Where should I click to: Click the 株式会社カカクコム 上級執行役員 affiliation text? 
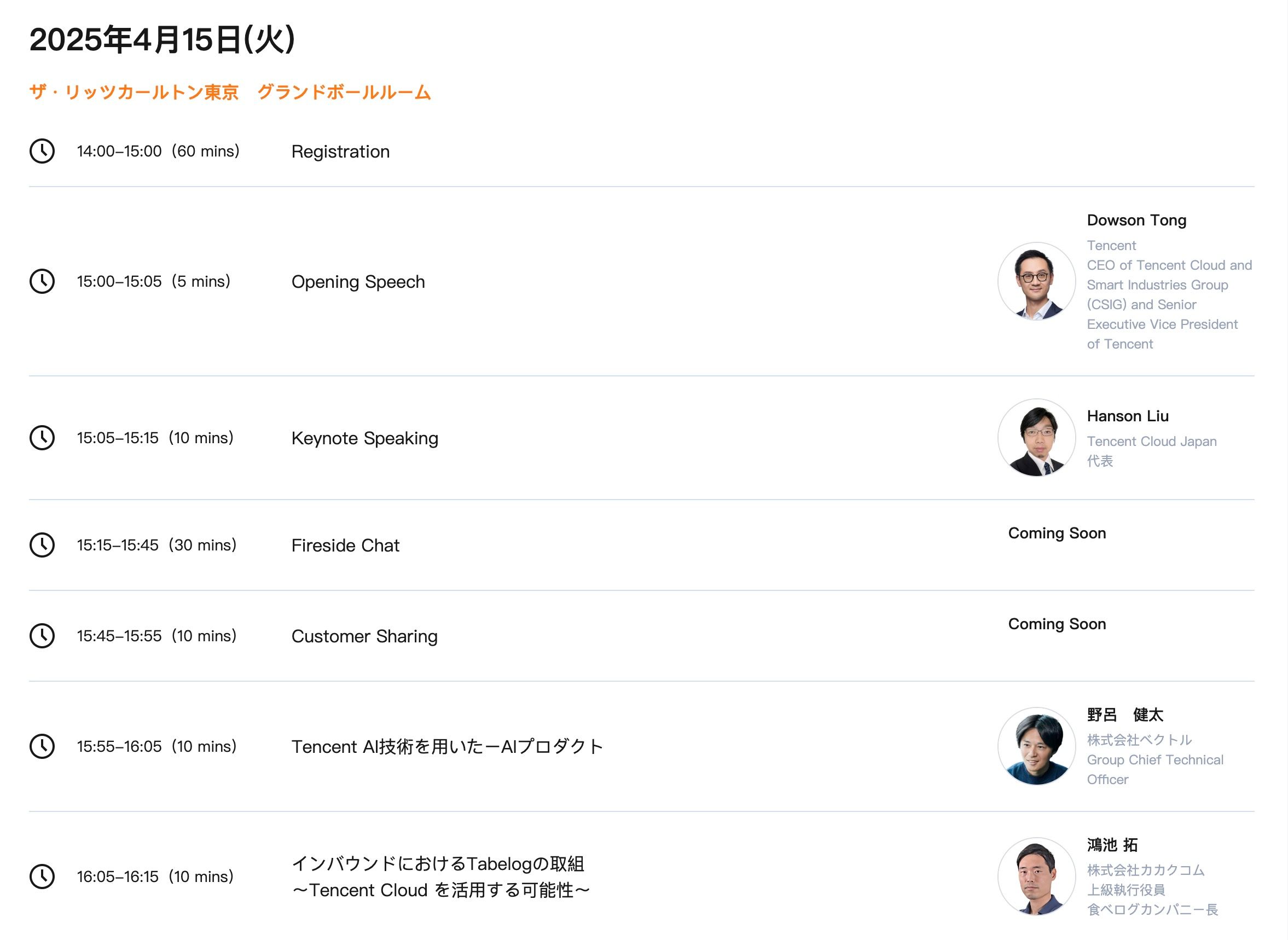tap(1153, 890)
